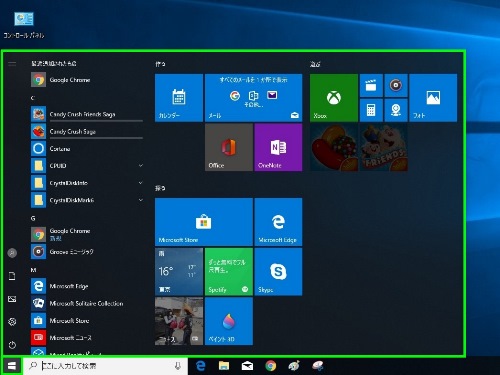Screen dimensions: 500x375
Task: Open the paint palette app on taskbar
Action: tap(294, 366)
